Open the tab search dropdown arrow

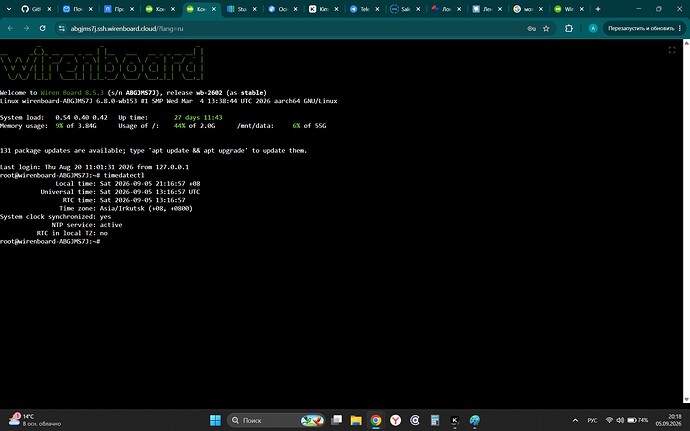[x=8, y=9]
